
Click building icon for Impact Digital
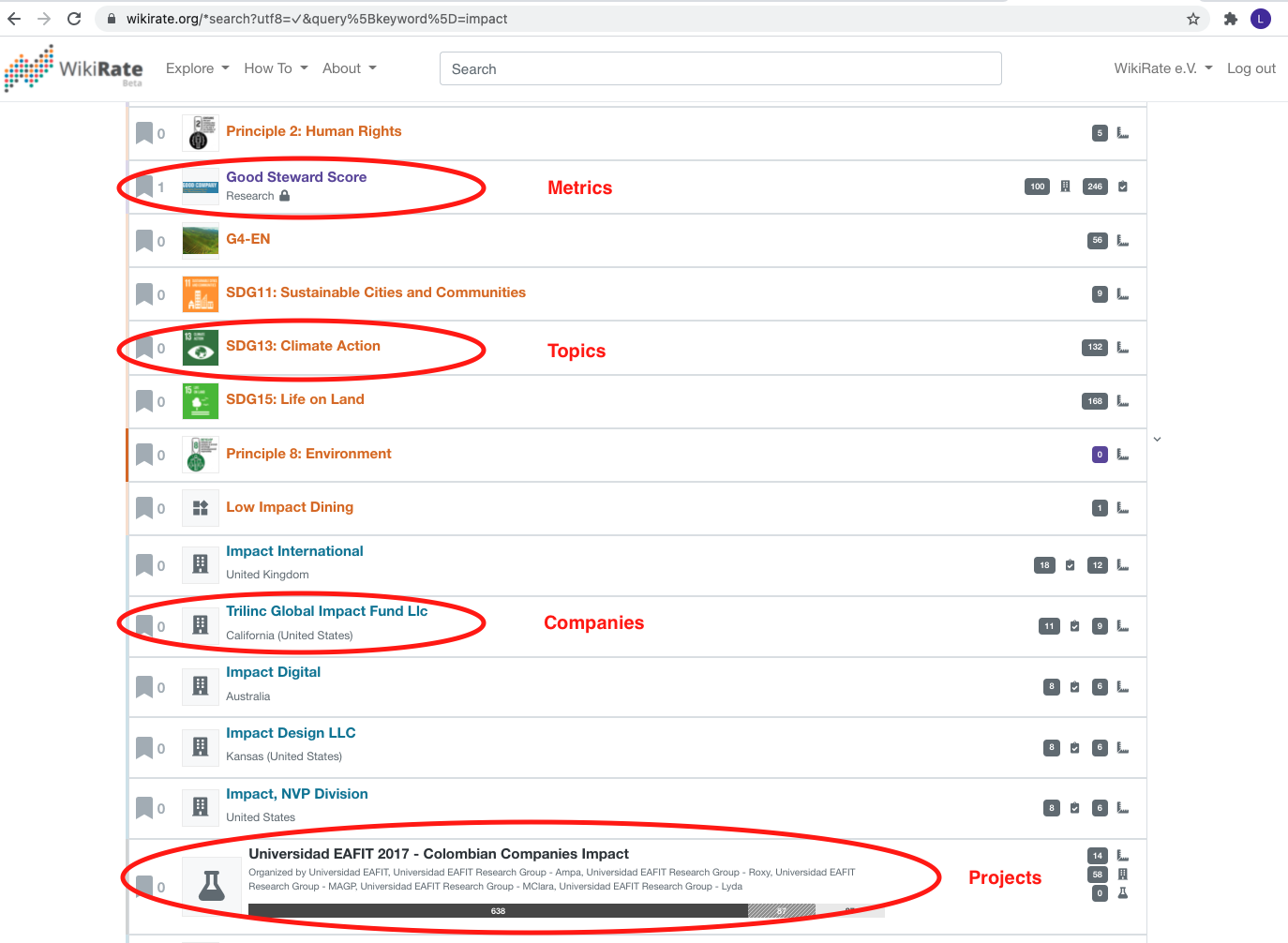pyautogui.click(x=200, y=687)
